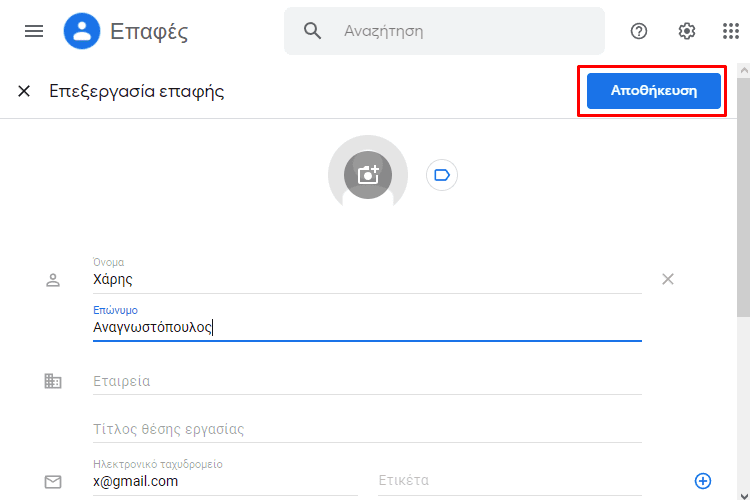The width and height of the screenshot is (750, 500).
Task: Open the help question mark icon
Action: coord(639,31)
